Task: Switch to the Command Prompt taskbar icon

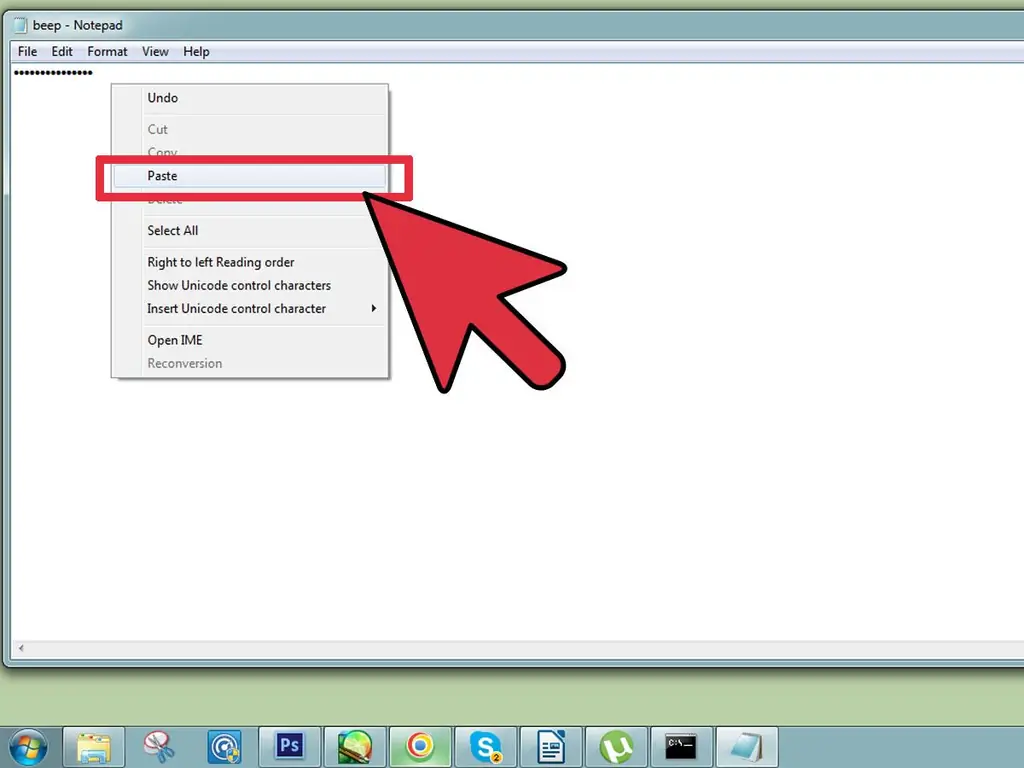Action: click(x=681, y=746)
